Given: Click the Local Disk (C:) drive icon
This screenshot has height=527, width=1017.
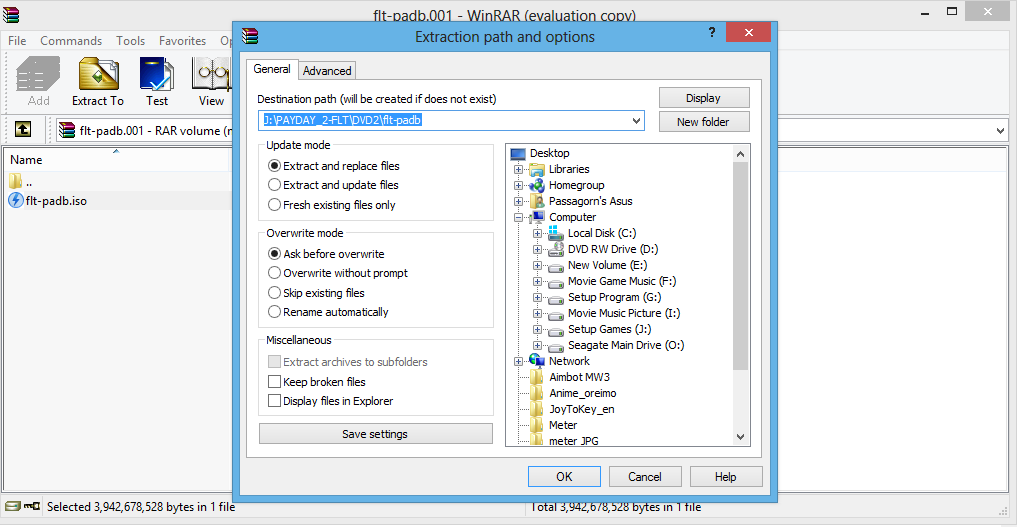Looking at the screenshot, I should (556, 233).
